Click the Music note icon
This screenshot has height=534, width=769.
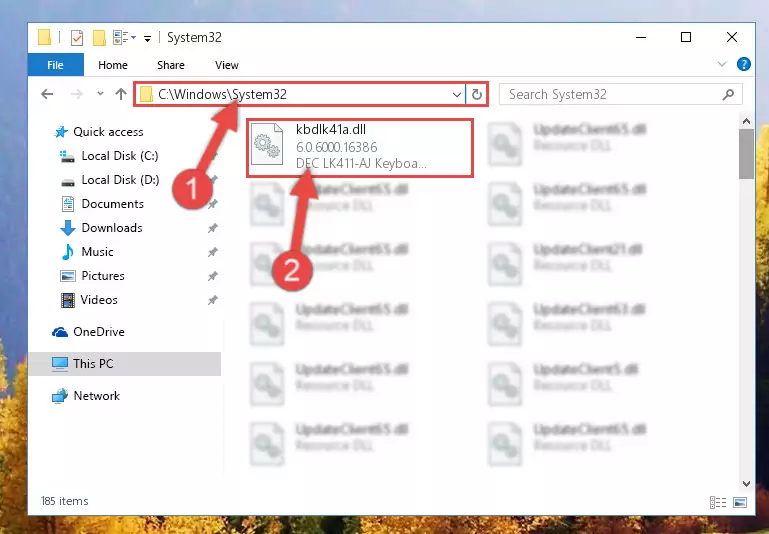(68, 252)
